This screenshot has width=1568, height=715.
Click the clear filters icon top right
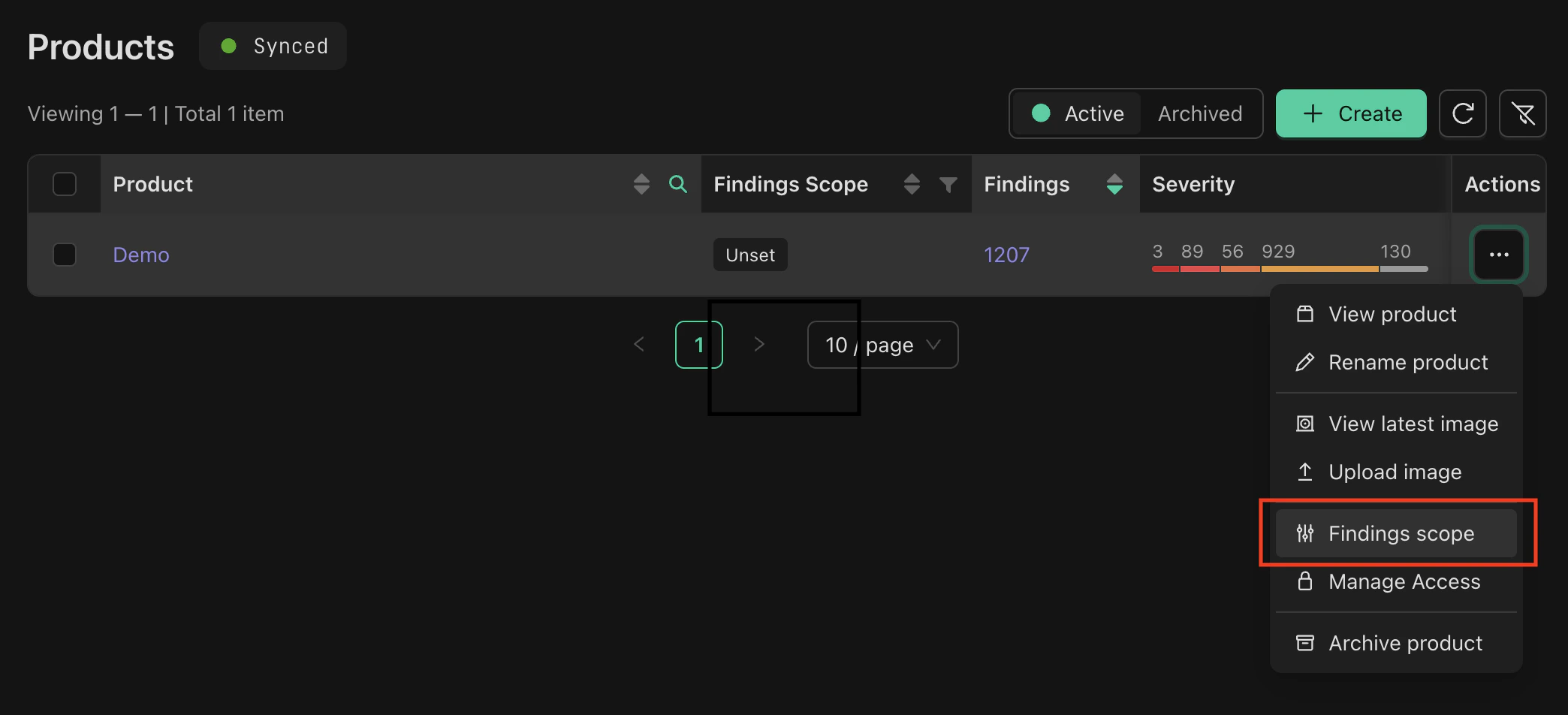[x=1523, y=113]
